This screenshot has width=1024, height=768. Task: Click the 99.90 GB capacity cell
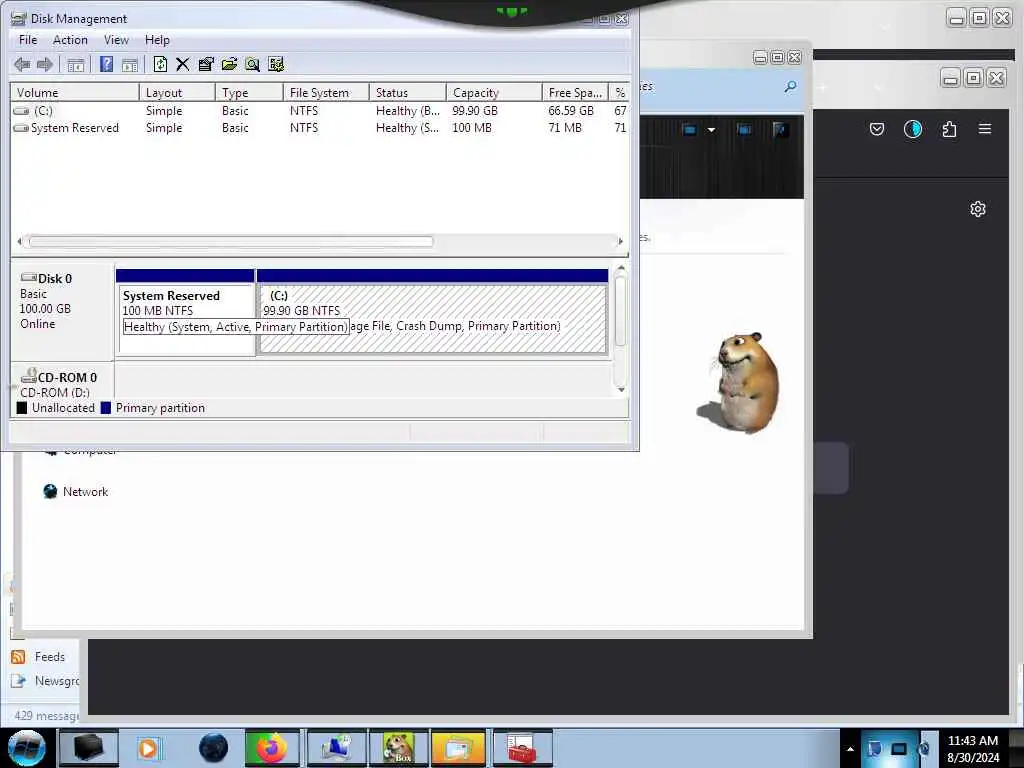click(475, 110)
